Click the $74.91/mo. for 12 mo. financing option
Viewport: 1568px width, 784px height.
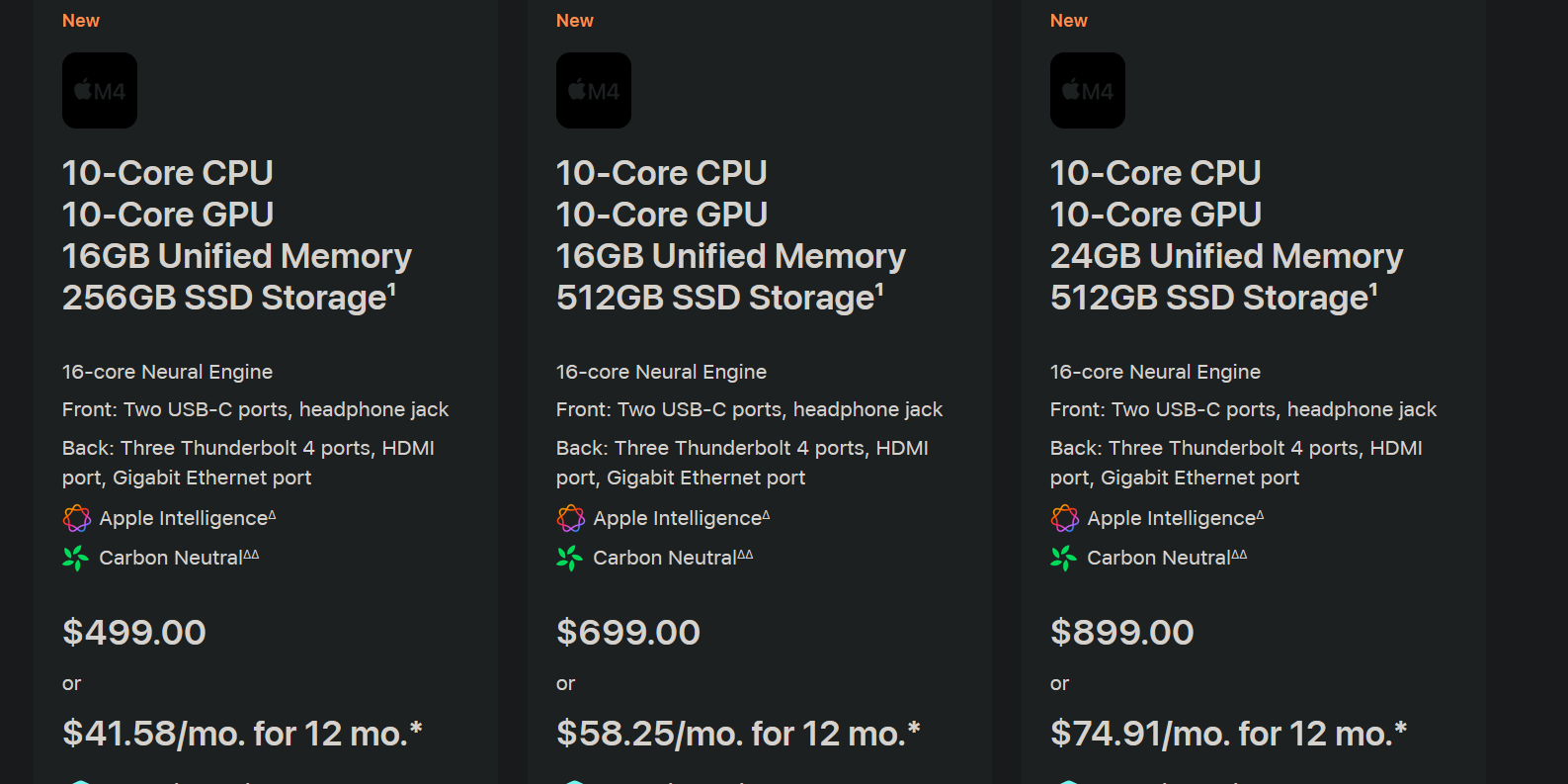click(x=1228, y=734)
